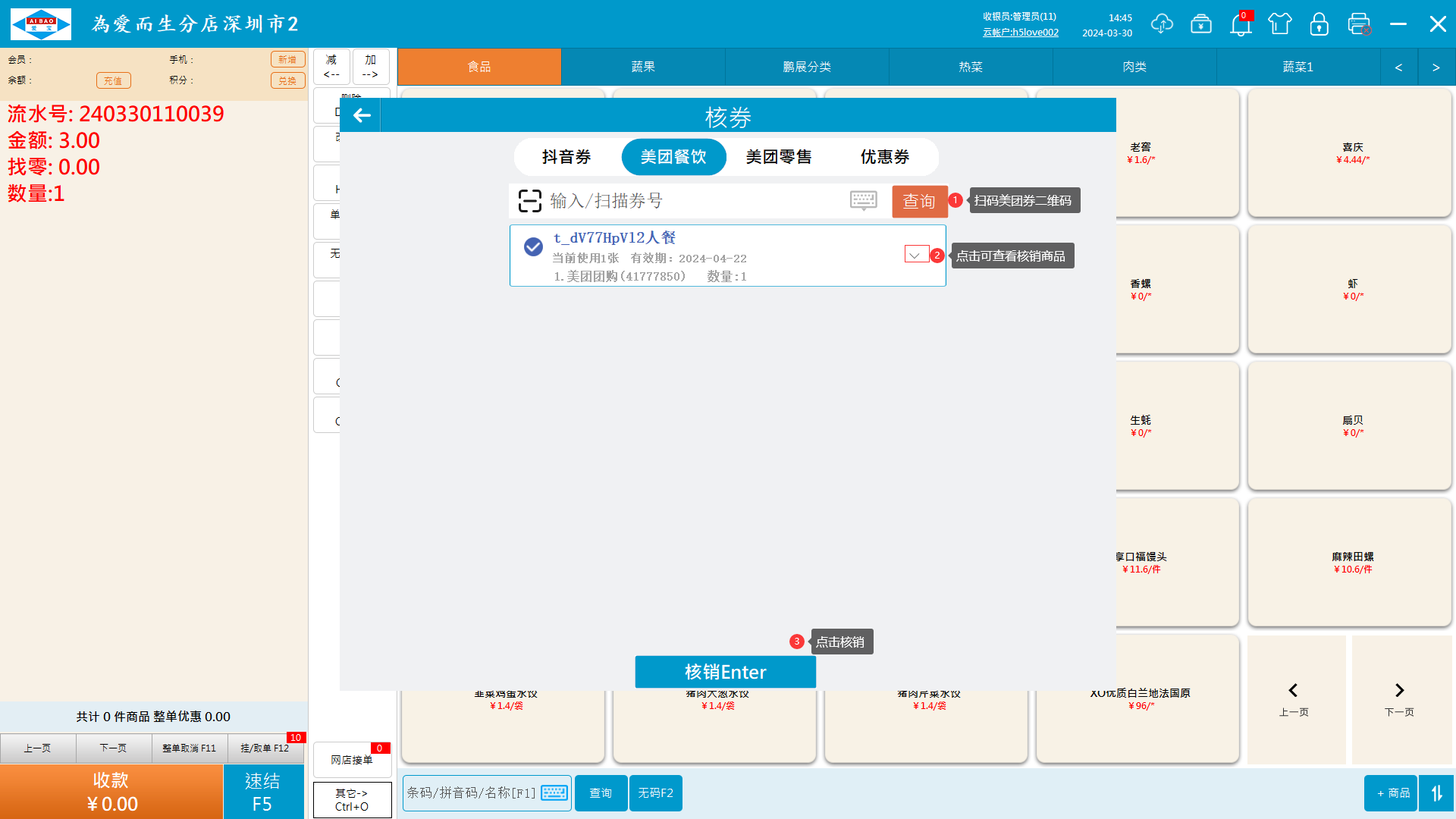This screenshot has width=1456, height=819.
Task: Click 兑换 points exchange button
Action: (287, 80)
